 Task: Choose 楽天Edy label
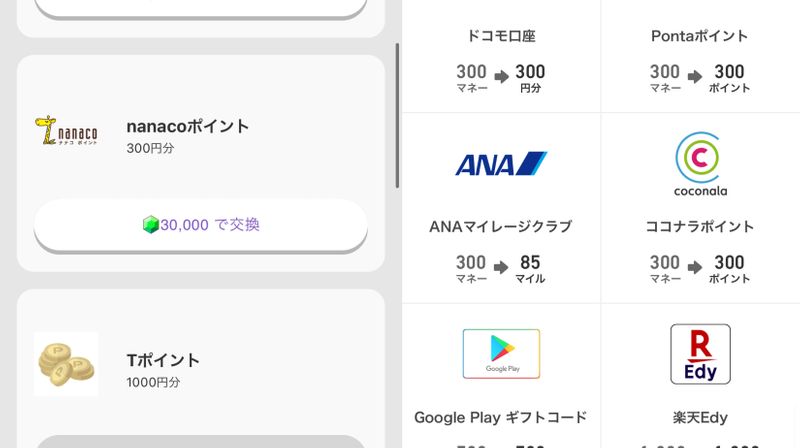coord(700,417)
